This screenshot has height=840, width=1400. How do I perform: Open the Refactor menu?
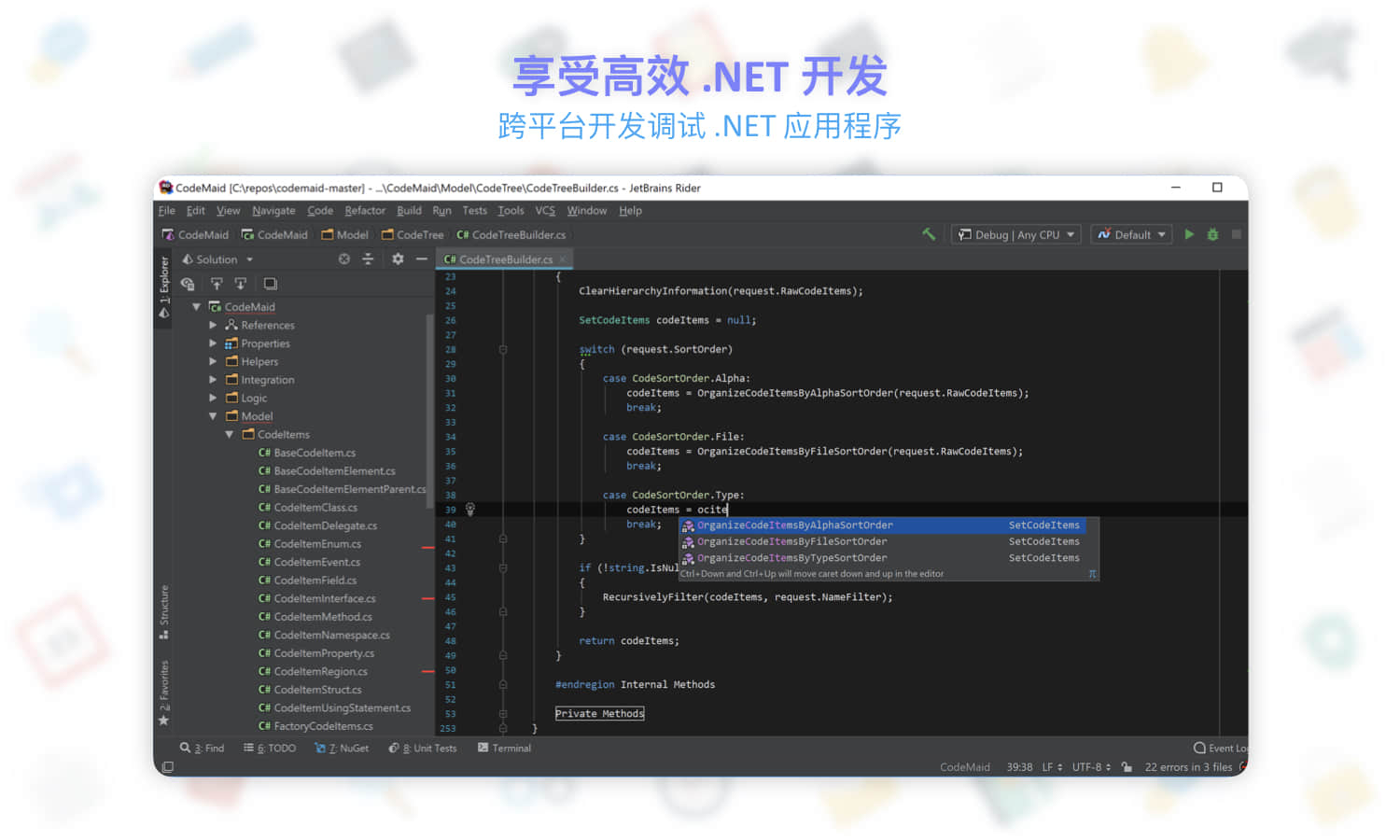(x=365, y=211)
